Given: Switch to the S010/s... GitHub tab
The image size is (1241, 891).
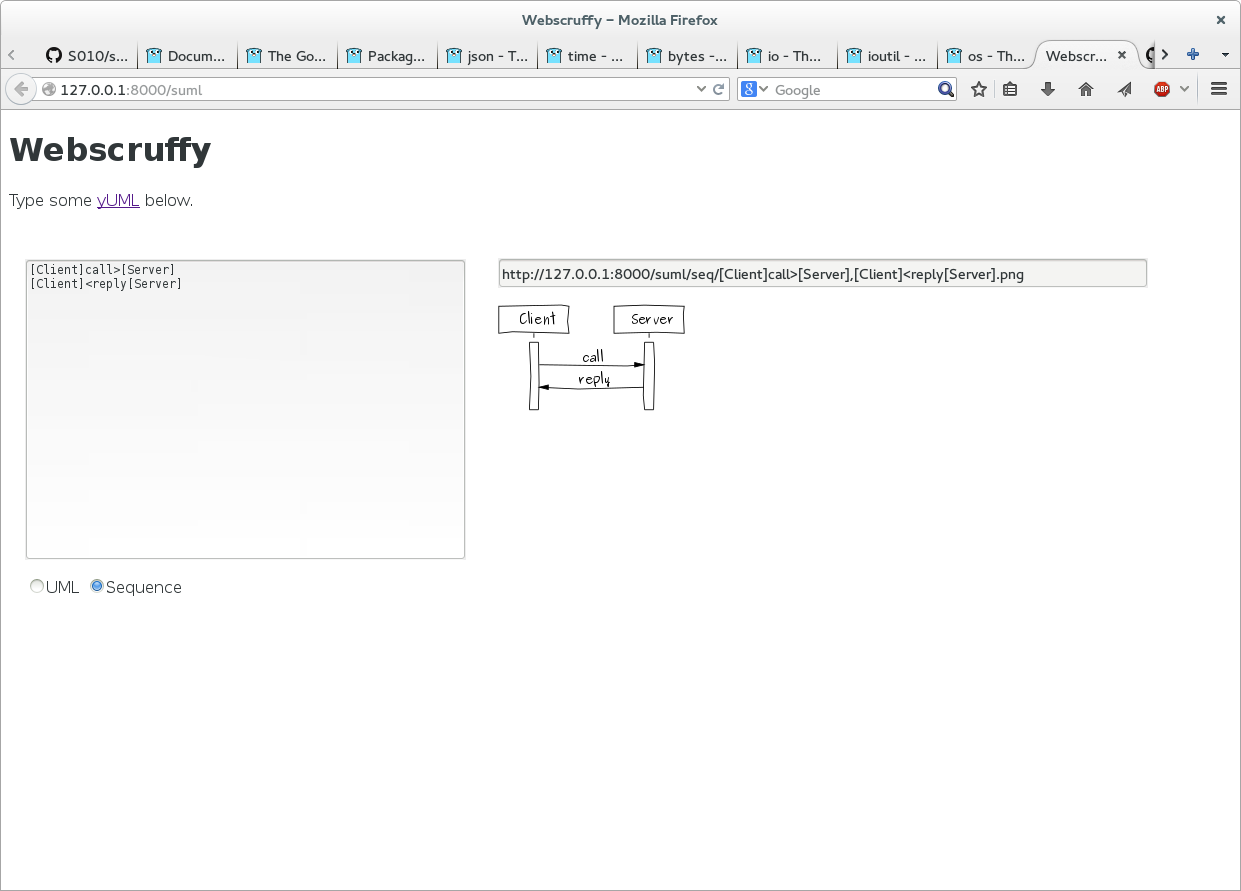Looking at the screenshot, I should (86, 56).
